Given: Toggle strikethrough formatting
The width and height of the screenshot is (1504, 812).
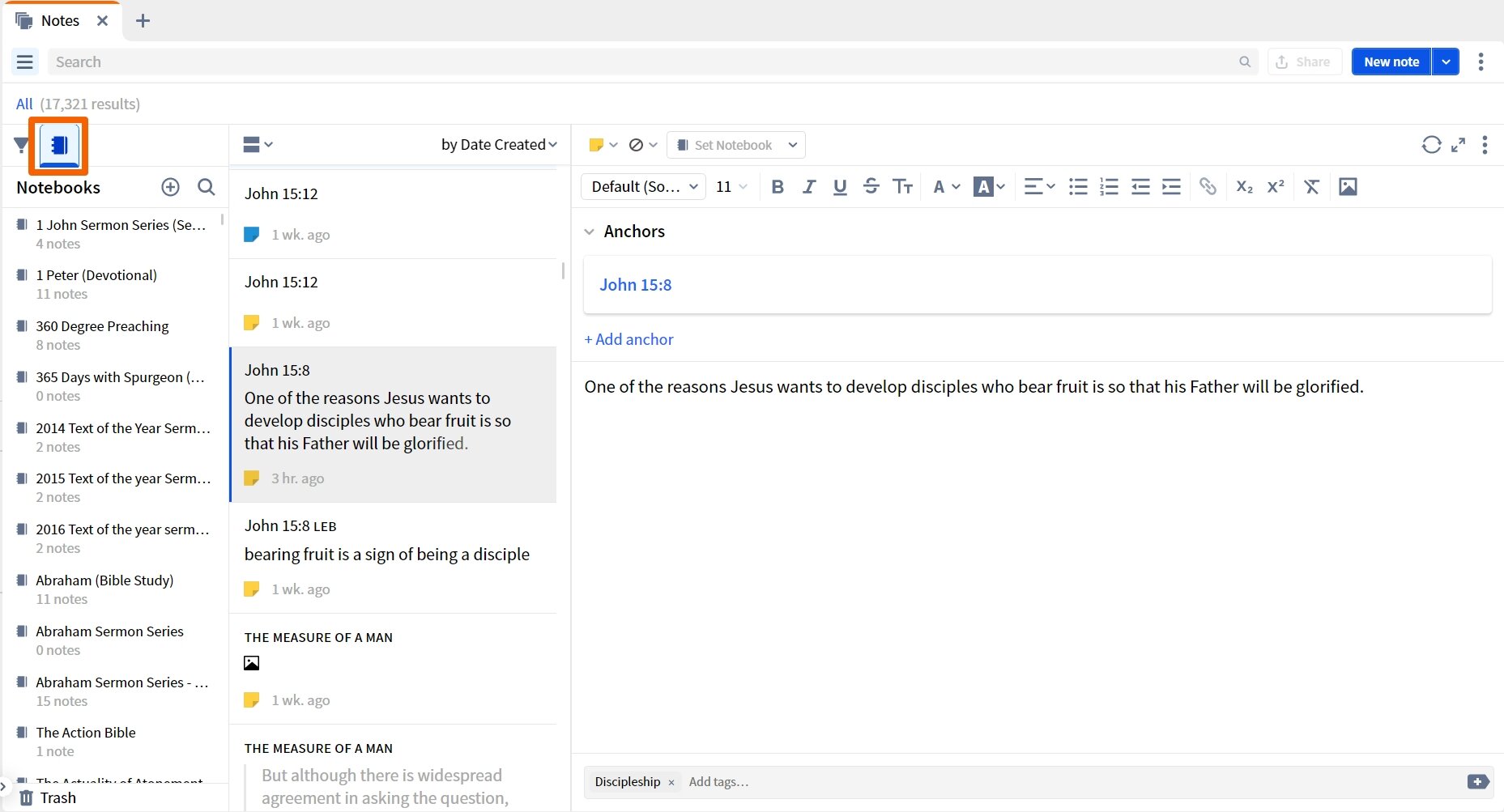Looking at the screenshot, I should [x=871, y=187].
